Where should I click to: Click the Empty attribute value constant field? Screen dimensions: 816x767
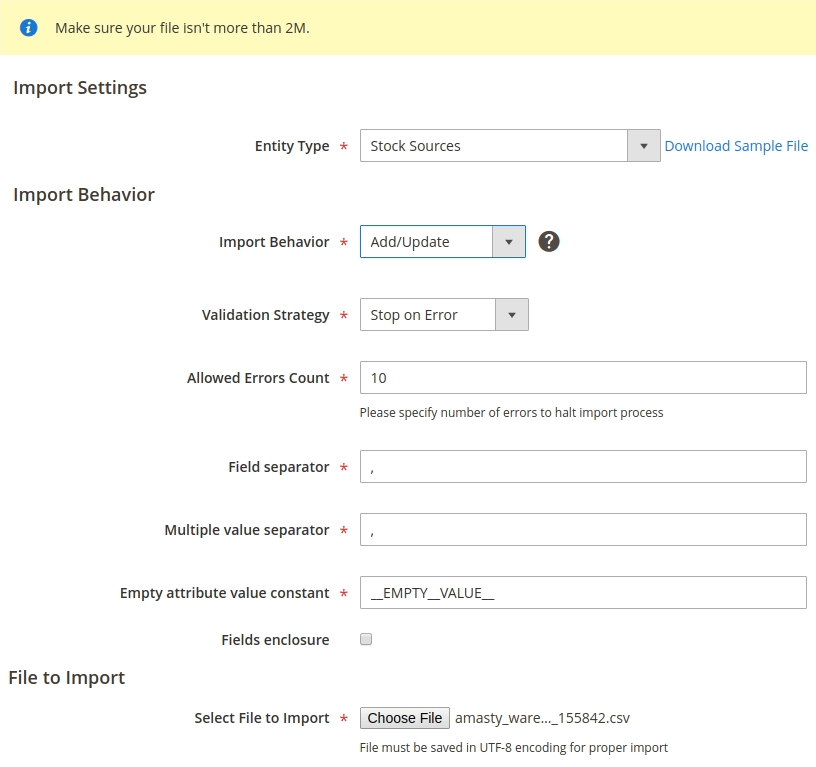[582, 593]
